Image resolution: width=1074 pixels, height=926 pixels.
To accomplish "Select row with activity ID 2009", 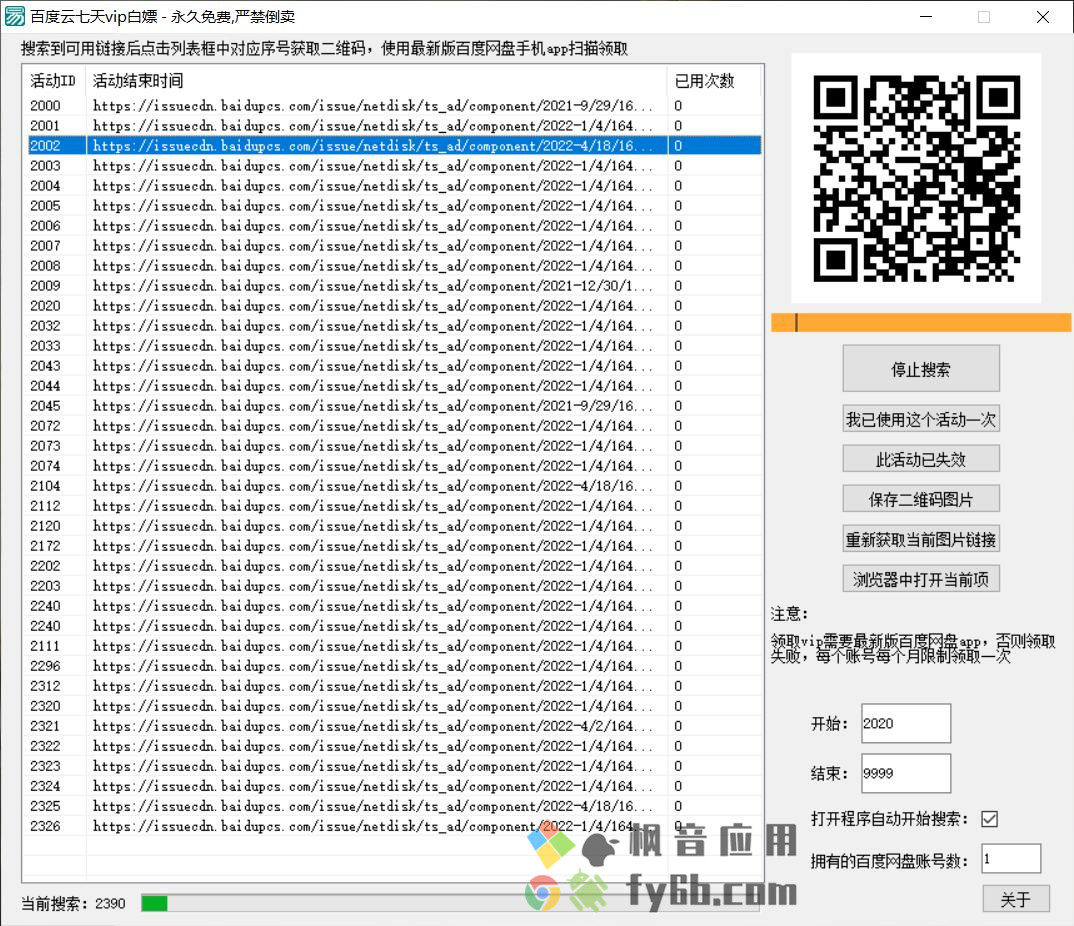I will [394, 286].
